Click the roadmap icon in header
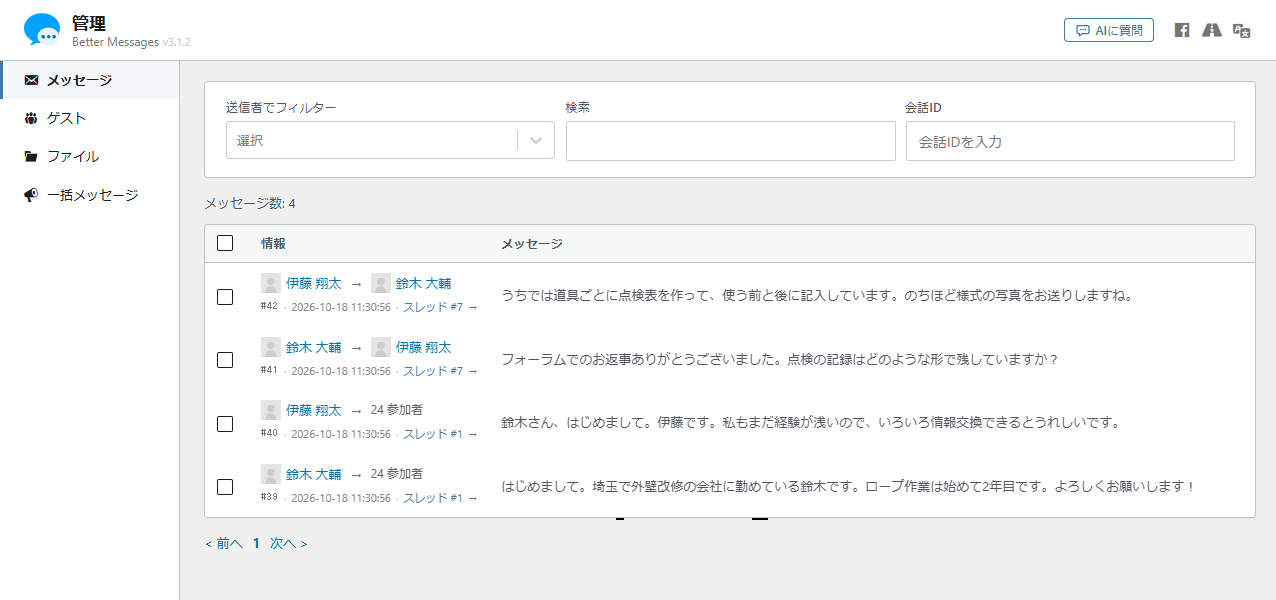The image size is (1276, 600). pos(1212,30)
